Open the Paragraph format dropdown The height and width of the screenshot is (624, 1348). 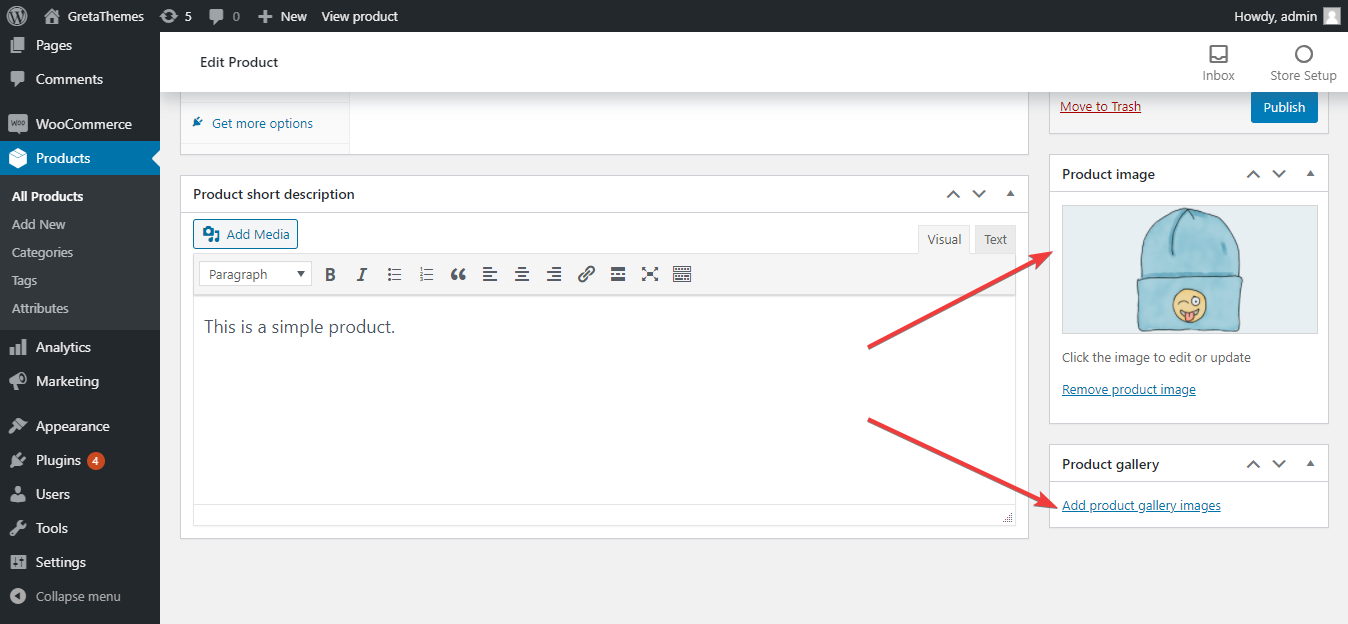coord(255,274)
